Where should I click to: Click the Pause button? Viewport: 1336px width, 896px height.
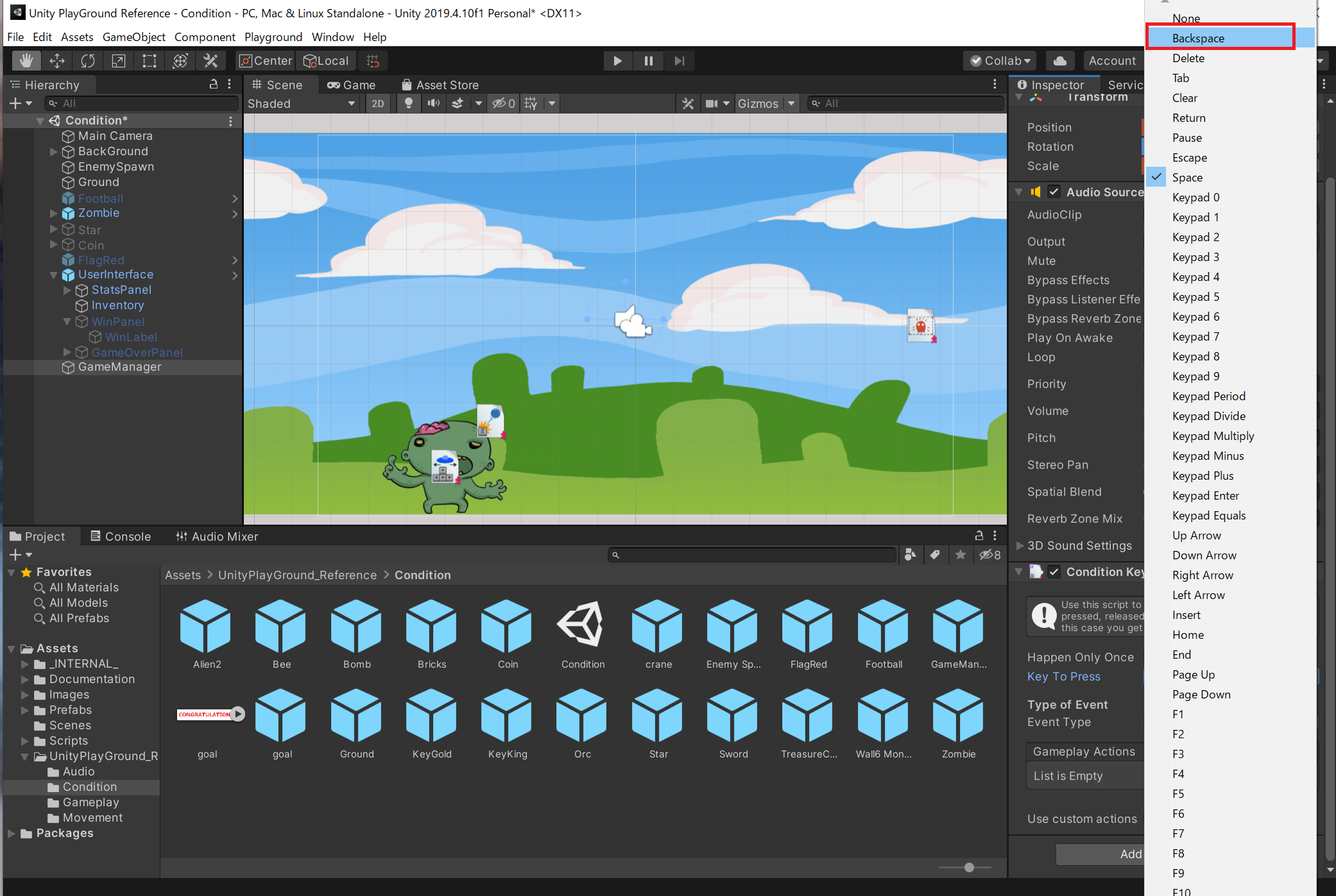(x=648, y=61)
